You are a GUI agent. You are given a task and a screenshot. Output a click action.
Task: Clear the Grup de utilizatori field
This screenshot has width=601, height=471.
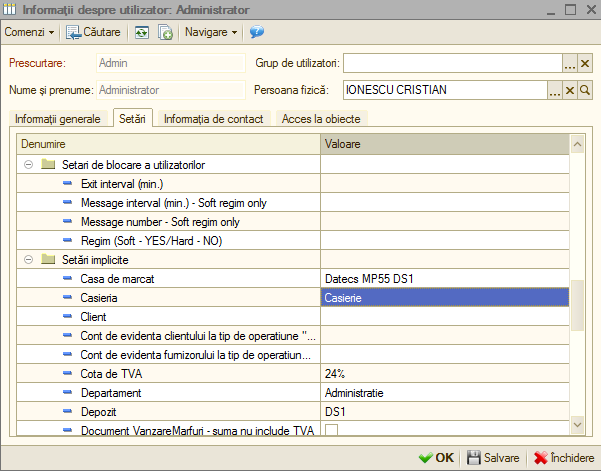pos(585,63)
